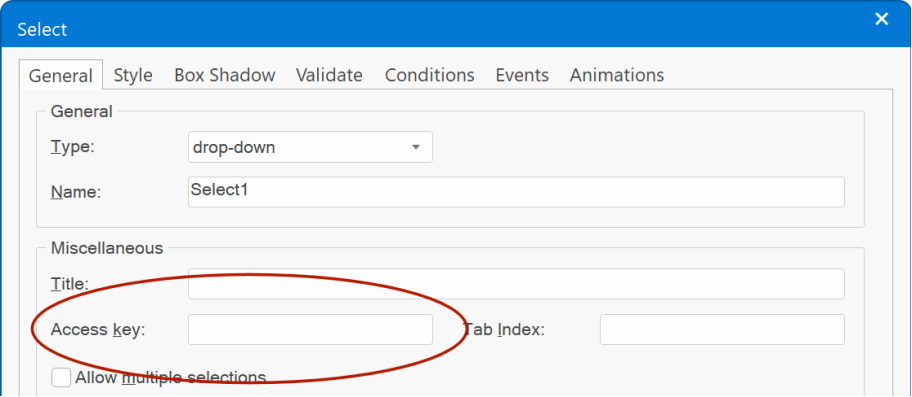Click the Allow multiple selections label text
The height and width of the screenshot is (397, 912).
[x=171, y=377]
